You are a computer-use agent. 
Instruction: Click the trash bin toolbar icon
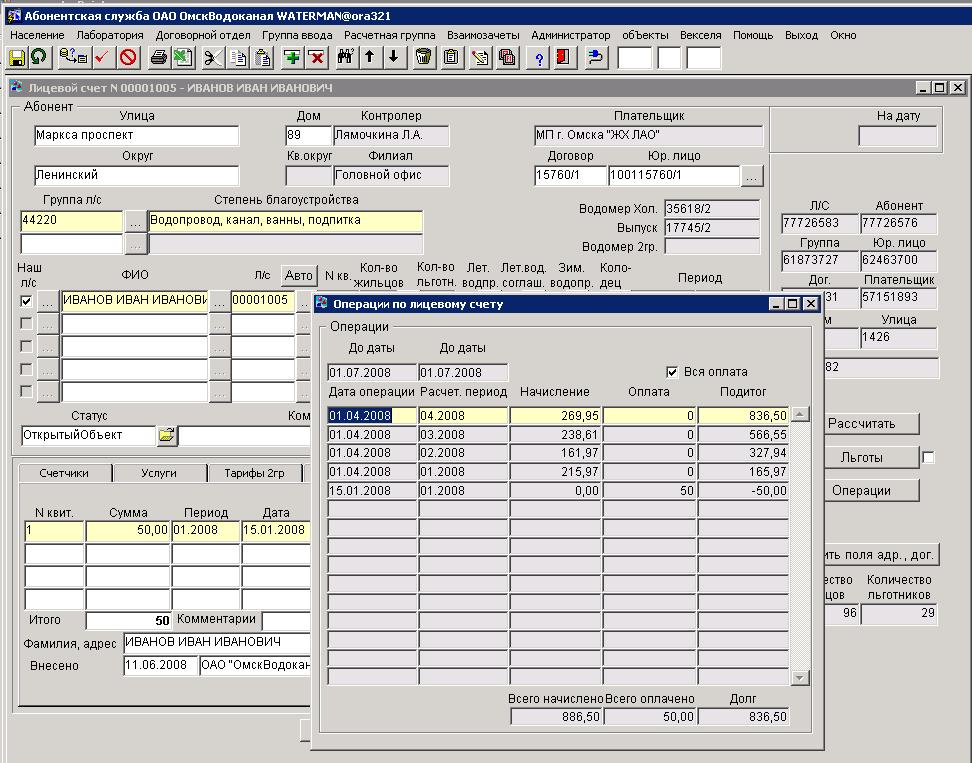(424, 57)
